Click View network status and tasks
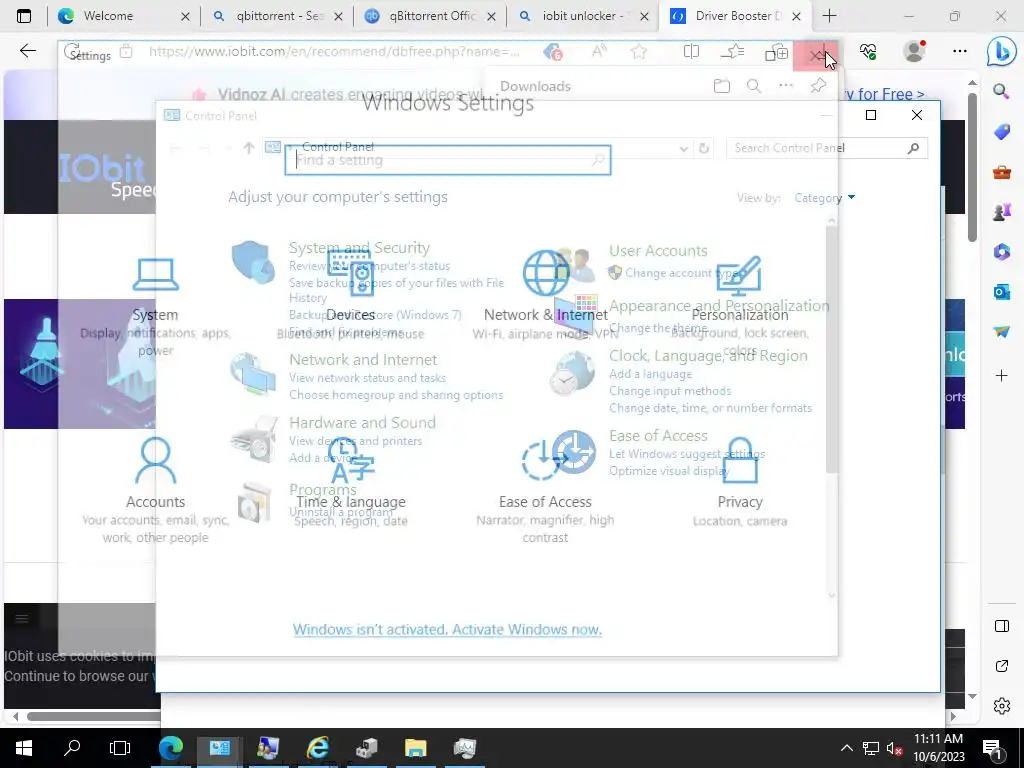 [368, 378]
